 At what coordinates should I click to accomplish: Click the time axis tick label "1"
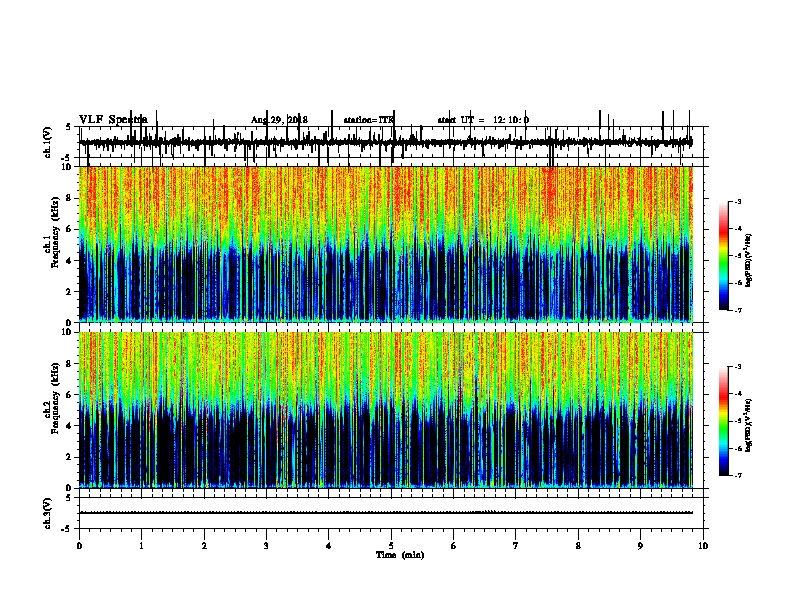pos(141,546)
